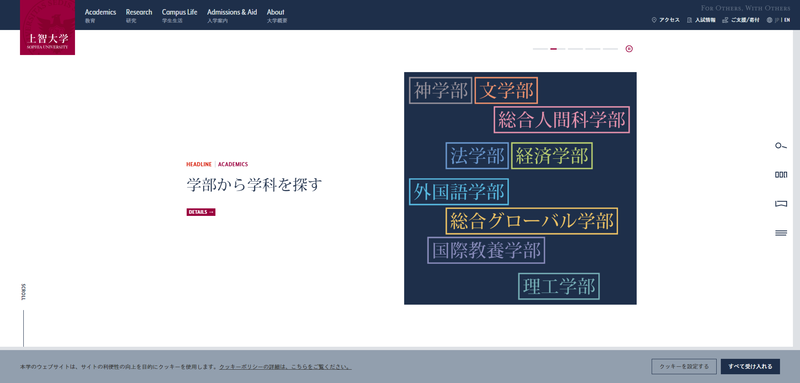Screen dimensions: 800x383
Task: Toggle slideshow play button
Action: [629, 49]
